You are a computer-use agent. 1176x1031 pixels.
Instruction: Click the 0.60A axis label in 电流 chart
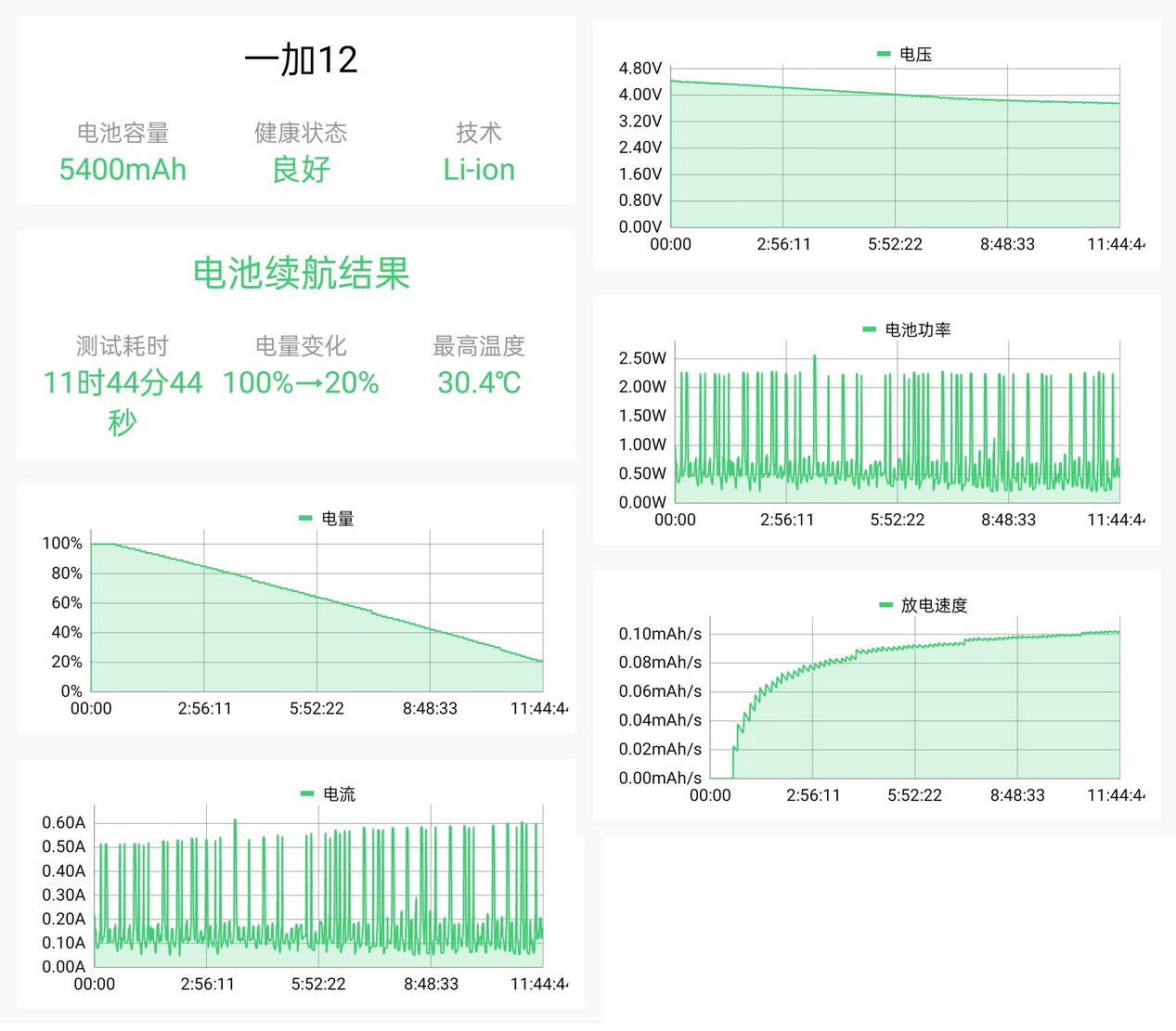click(x=63, y=822)
